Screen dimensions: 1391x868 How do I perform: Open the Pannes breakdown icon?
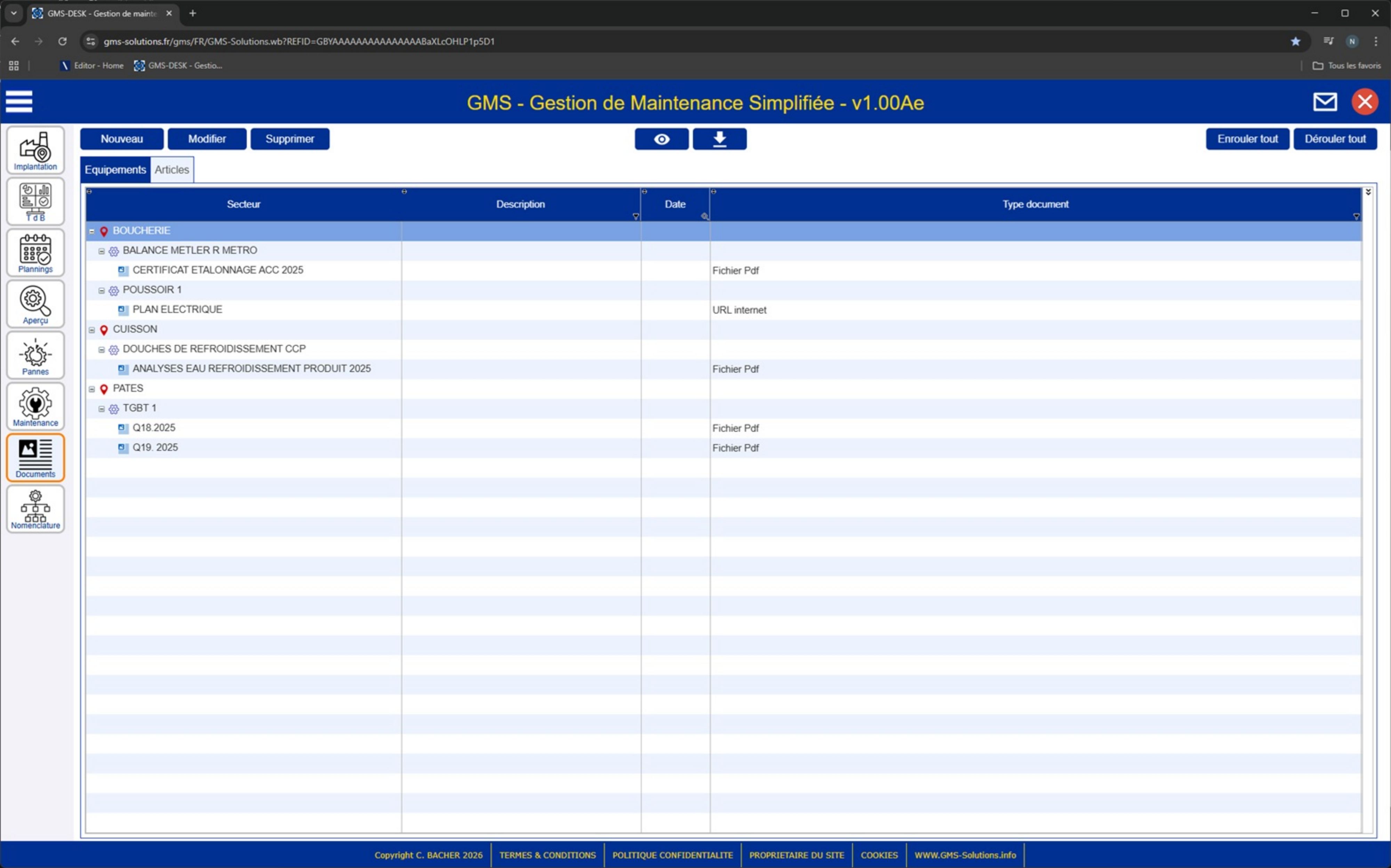click(35, 355)
